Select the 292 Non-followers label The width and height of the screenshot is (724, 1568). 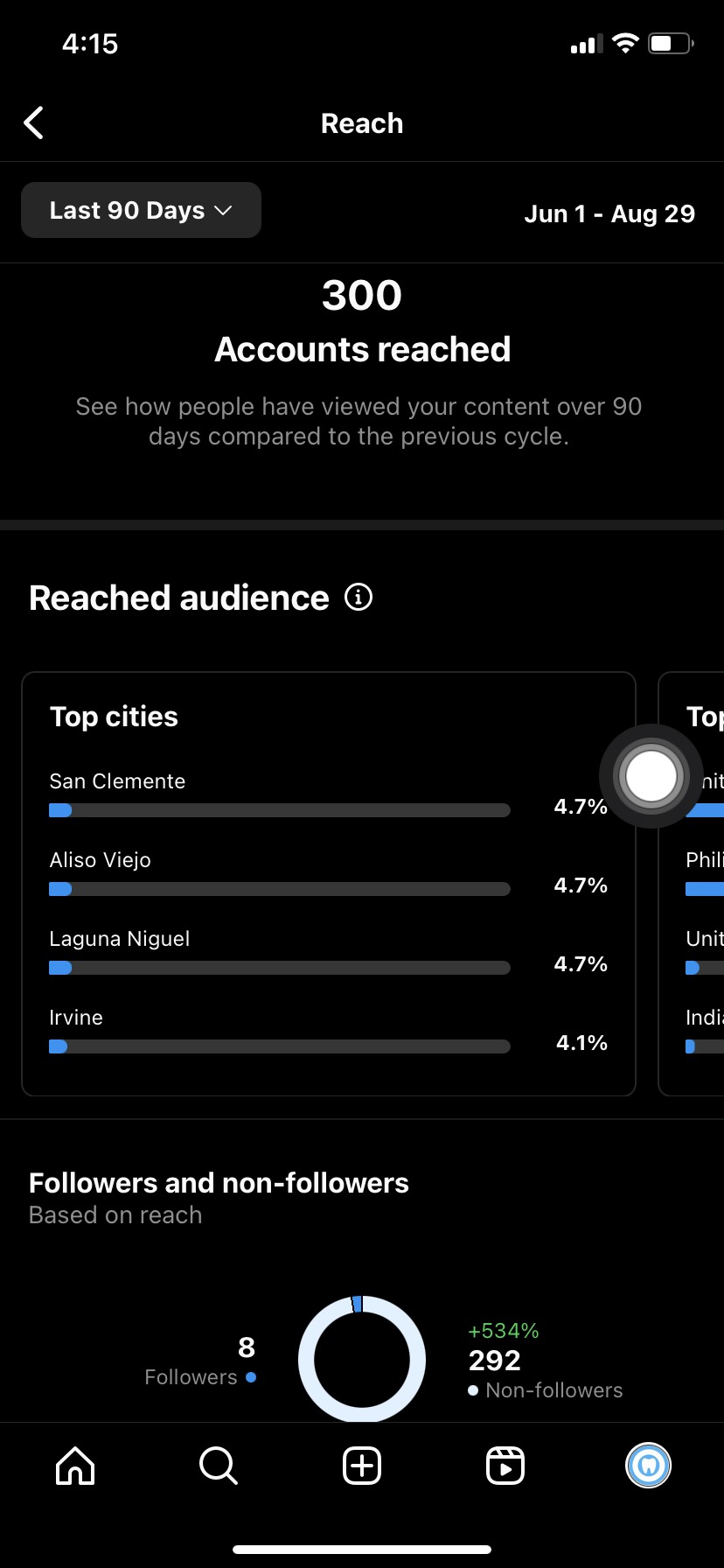[x=544, y=1375]
